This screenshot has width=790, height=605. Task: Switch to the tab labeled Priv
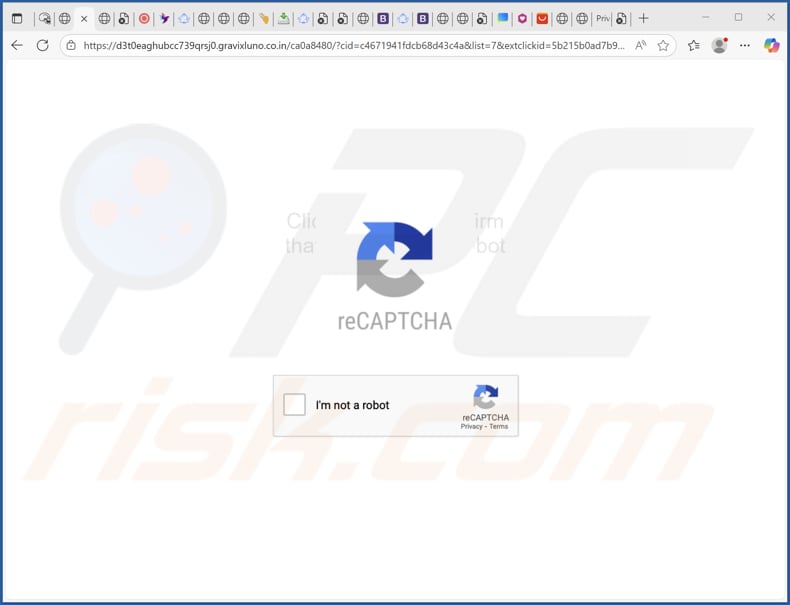[602, 19]
